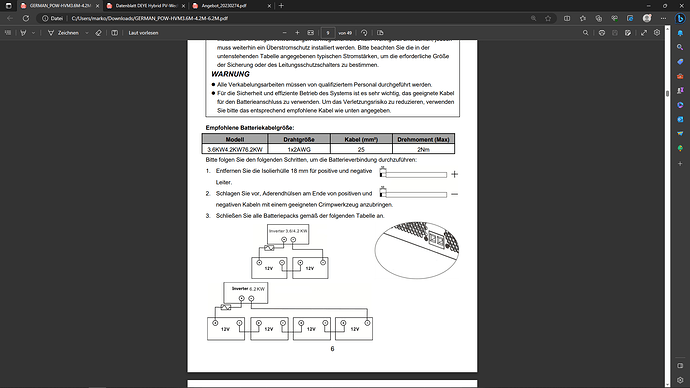The image size is (690, 388).
Task: Select the highlight tool in PDF toolbar
Action: [x=23, y=33]
